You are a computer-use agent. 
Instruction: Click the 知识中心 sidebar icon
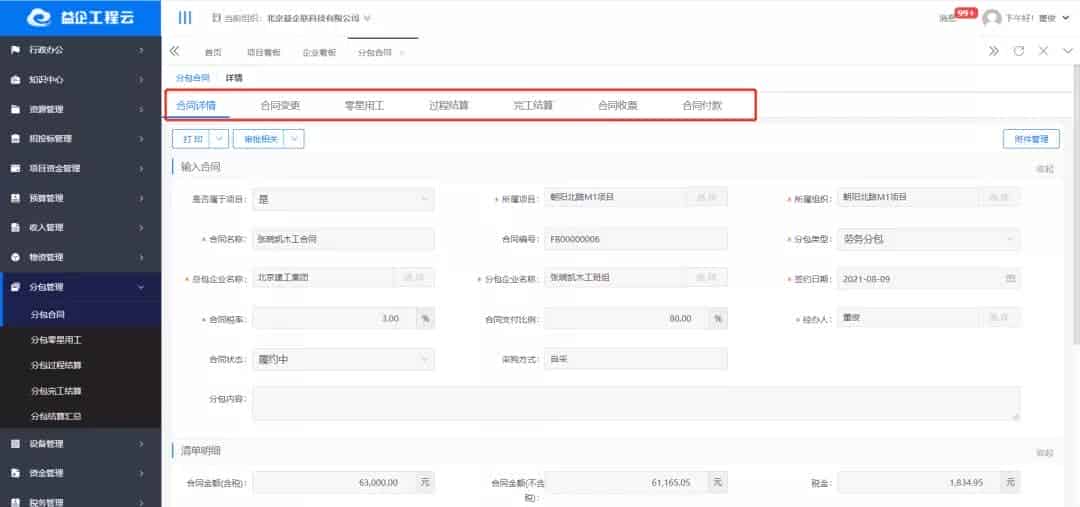pos(15,80)
